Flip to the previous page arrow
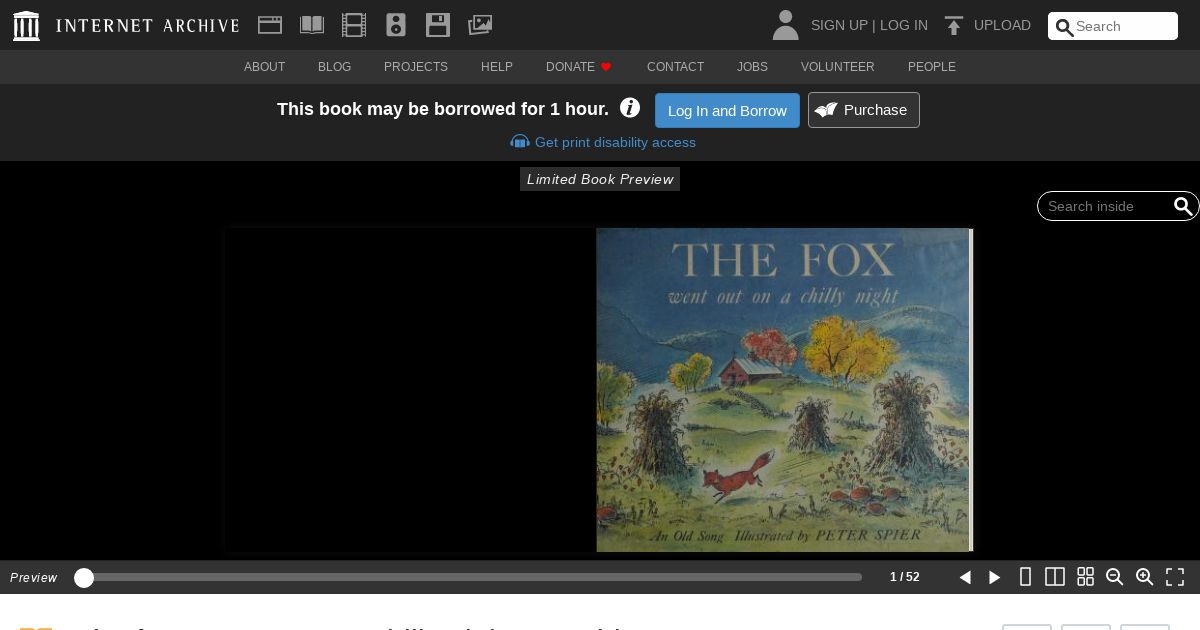 coord(965,577)
